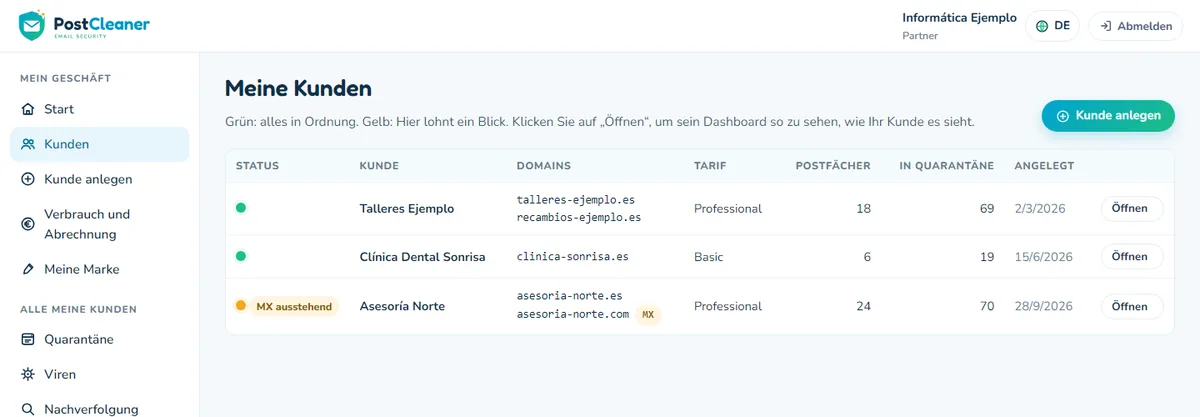The image size is (1200, 417).
Task: Click the Meine Kunden page heading
Action: [298, 88]
